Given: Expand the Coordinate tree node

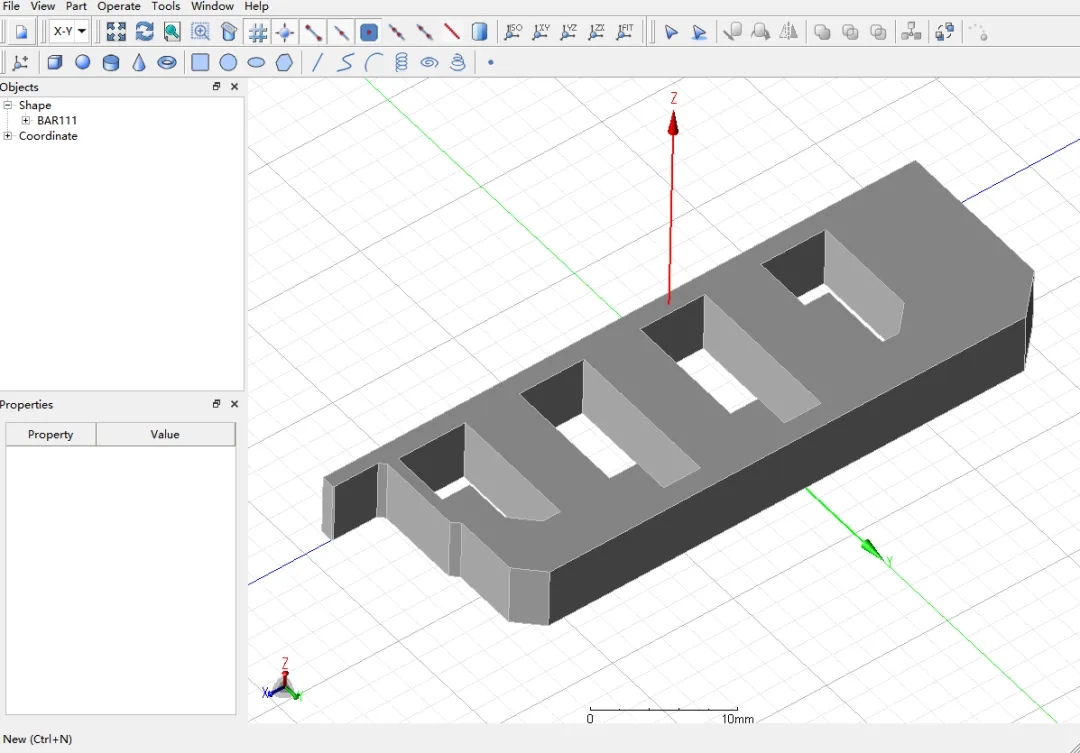Looking at the screenshot, I should point(8,136).
